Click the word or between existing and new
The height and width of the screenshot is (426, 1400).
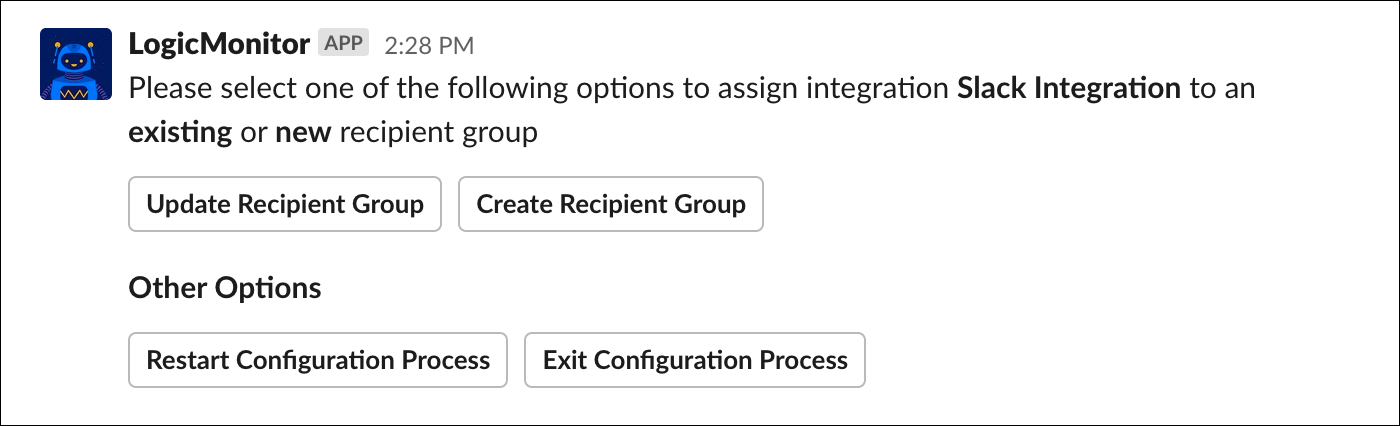[x=253, y=132]
